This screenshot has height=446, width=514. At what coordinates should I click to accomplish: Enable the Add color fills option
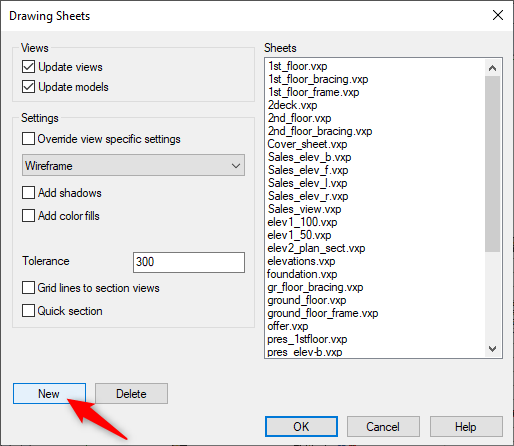[28, 216]
